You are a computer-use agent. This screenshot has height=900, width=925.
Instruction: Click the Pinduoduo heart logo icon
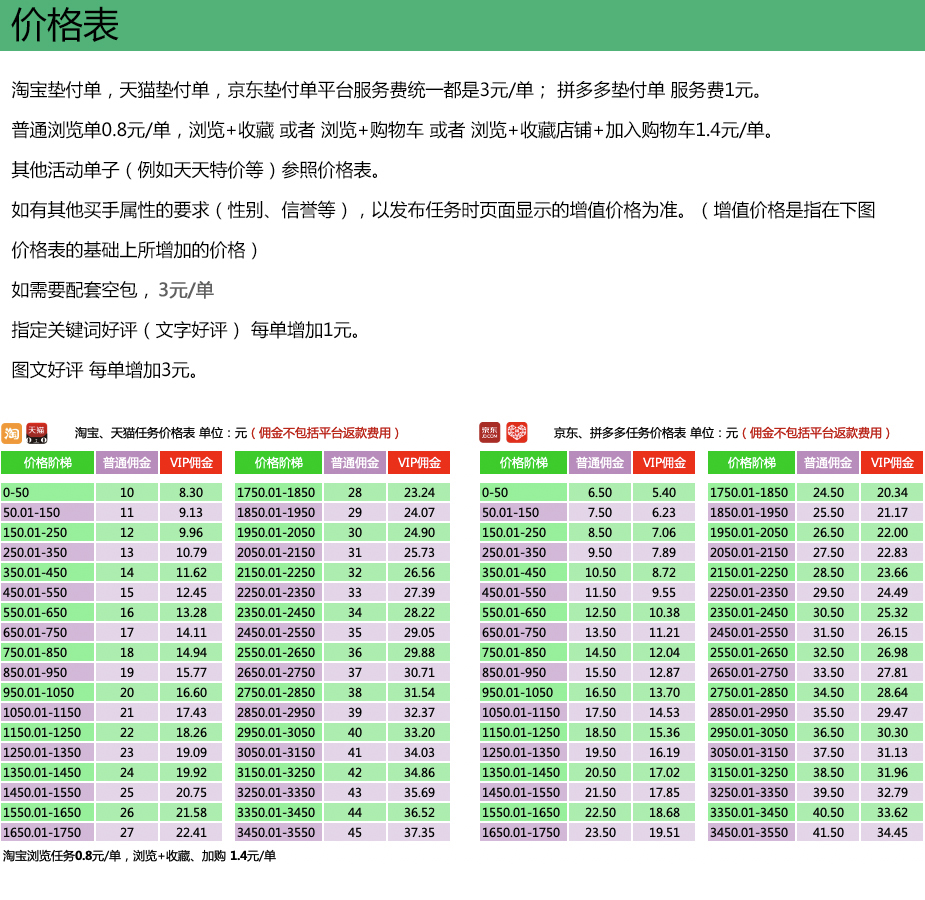517,433
